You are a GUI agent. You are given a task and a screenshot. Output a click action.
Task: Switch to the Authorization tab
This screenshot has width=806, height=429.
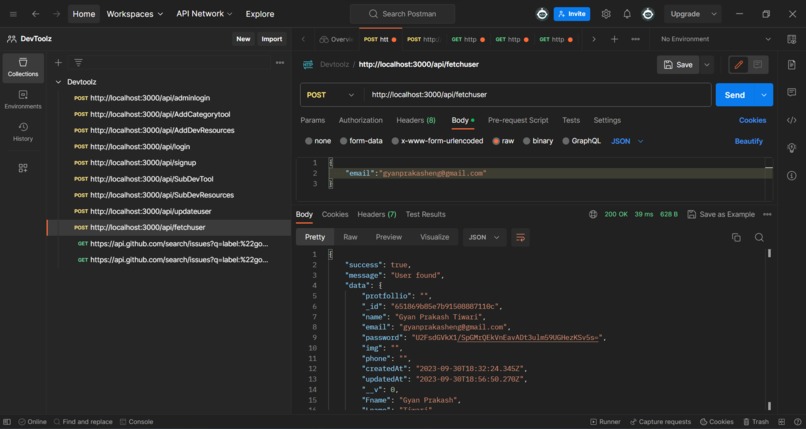click(360, 120)
